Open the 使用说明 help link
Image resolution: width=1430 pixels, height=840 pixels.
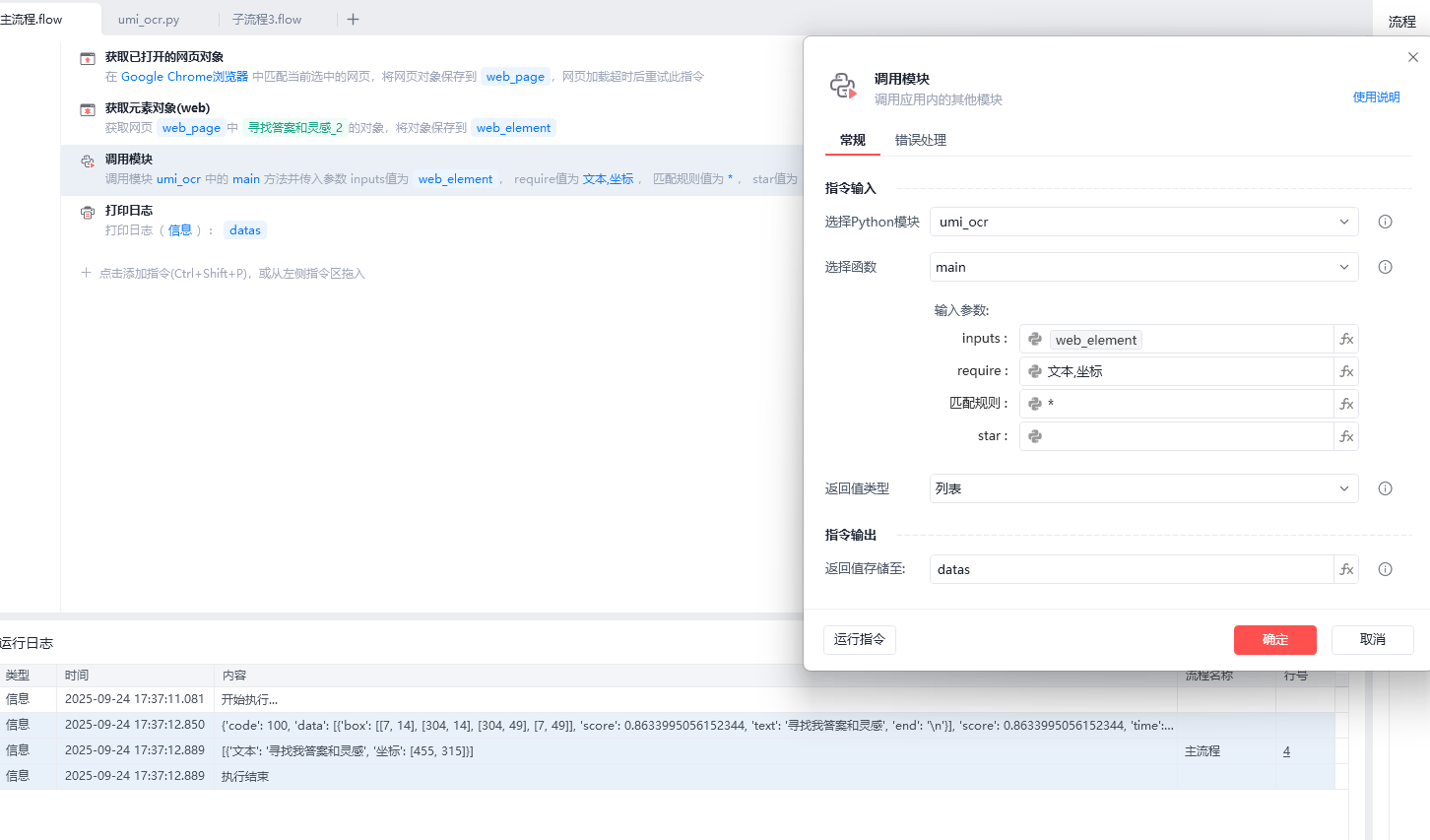point(1376,97)
